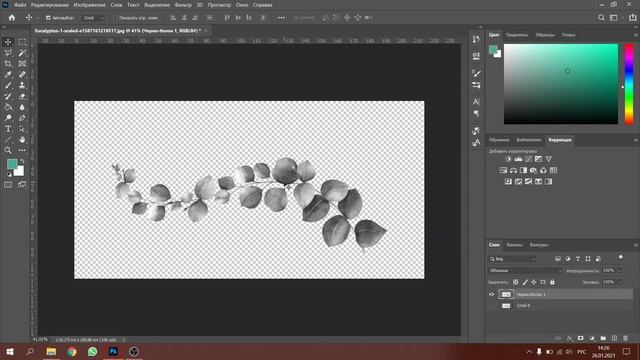640x360 pixels.
Task: Open Chrome from the taskbar
Action: (x=72, y=351)
